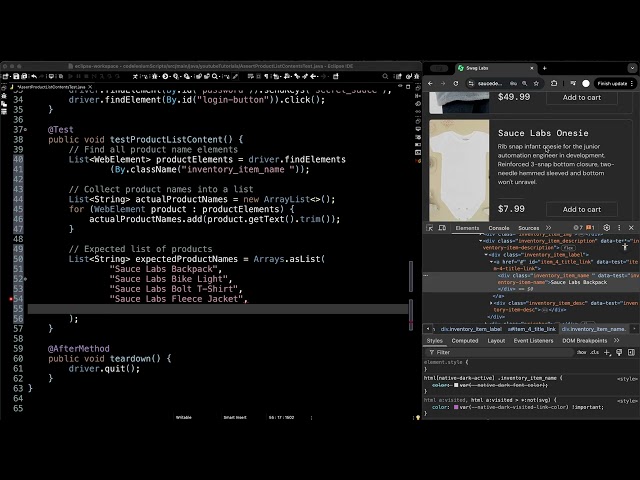Image resolution: width=640 pixels, height=480 pixels.
Task: Show more DevTools tabs via chevron
Action: click(x=548, y=228)
